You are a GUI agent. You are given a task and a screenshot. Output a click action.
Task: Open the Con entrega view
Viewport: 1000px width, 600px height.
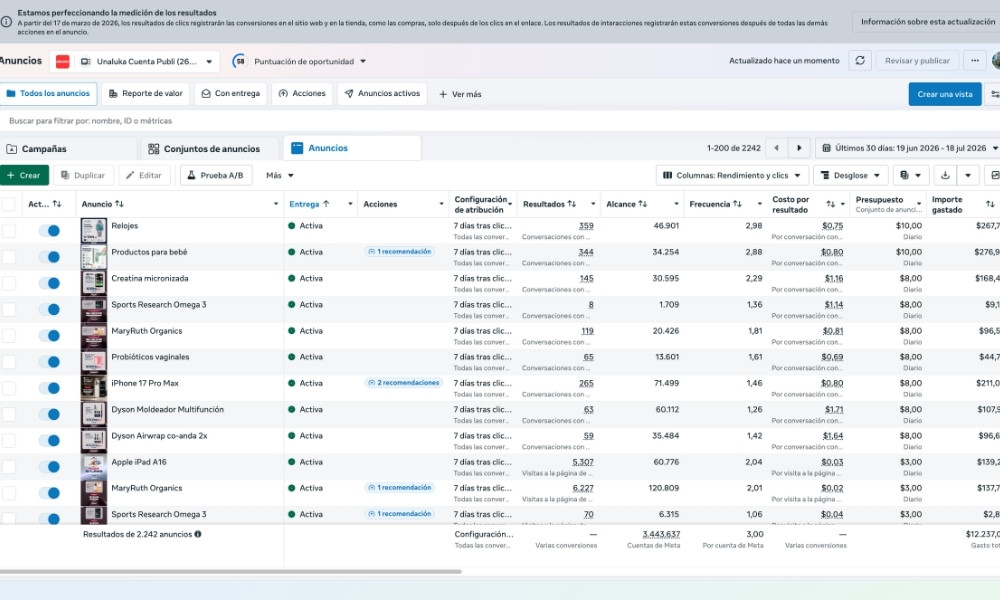tap(231, 94)
